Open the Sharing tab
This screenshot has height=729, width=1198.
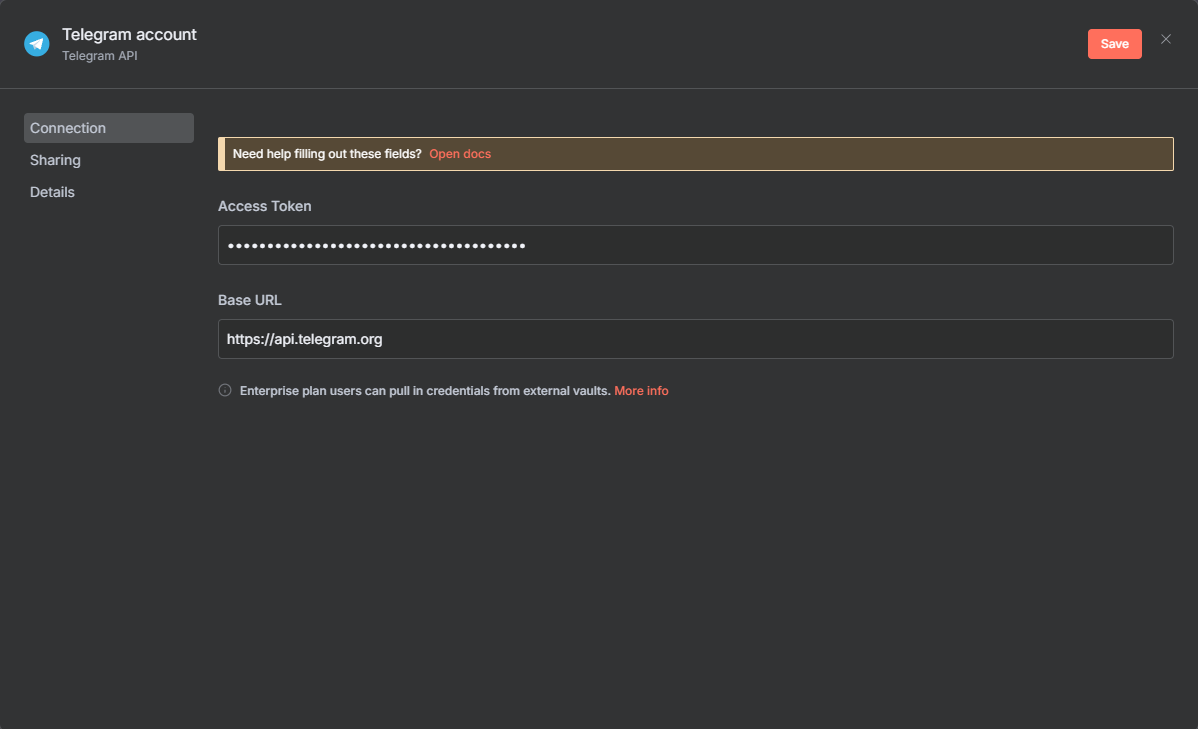point(56,160)
